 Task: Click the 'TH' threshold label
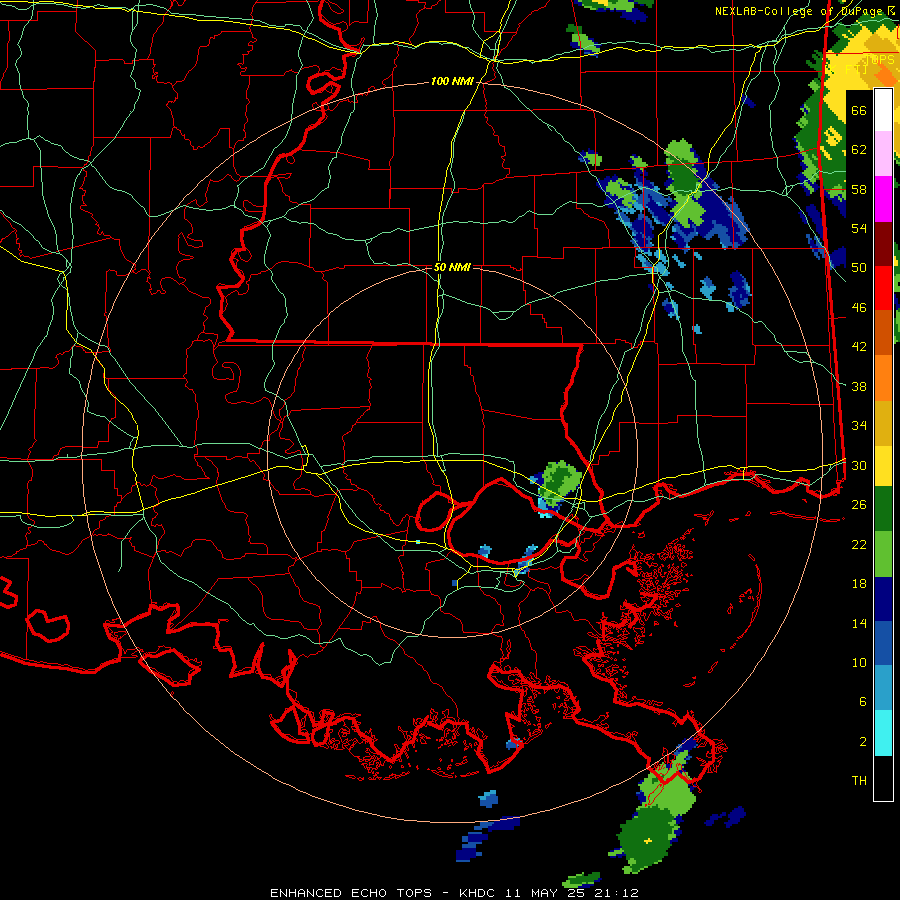[x=859, y=781]
